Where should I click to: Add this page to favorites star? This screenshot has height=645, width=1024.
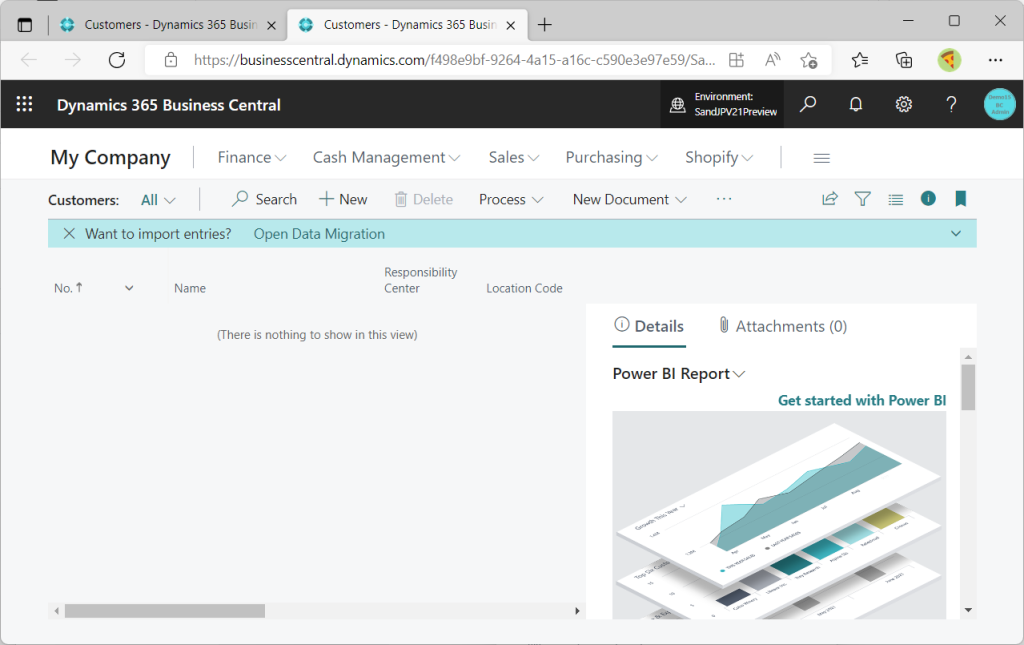pyautogui.click(x=808, y=60)
